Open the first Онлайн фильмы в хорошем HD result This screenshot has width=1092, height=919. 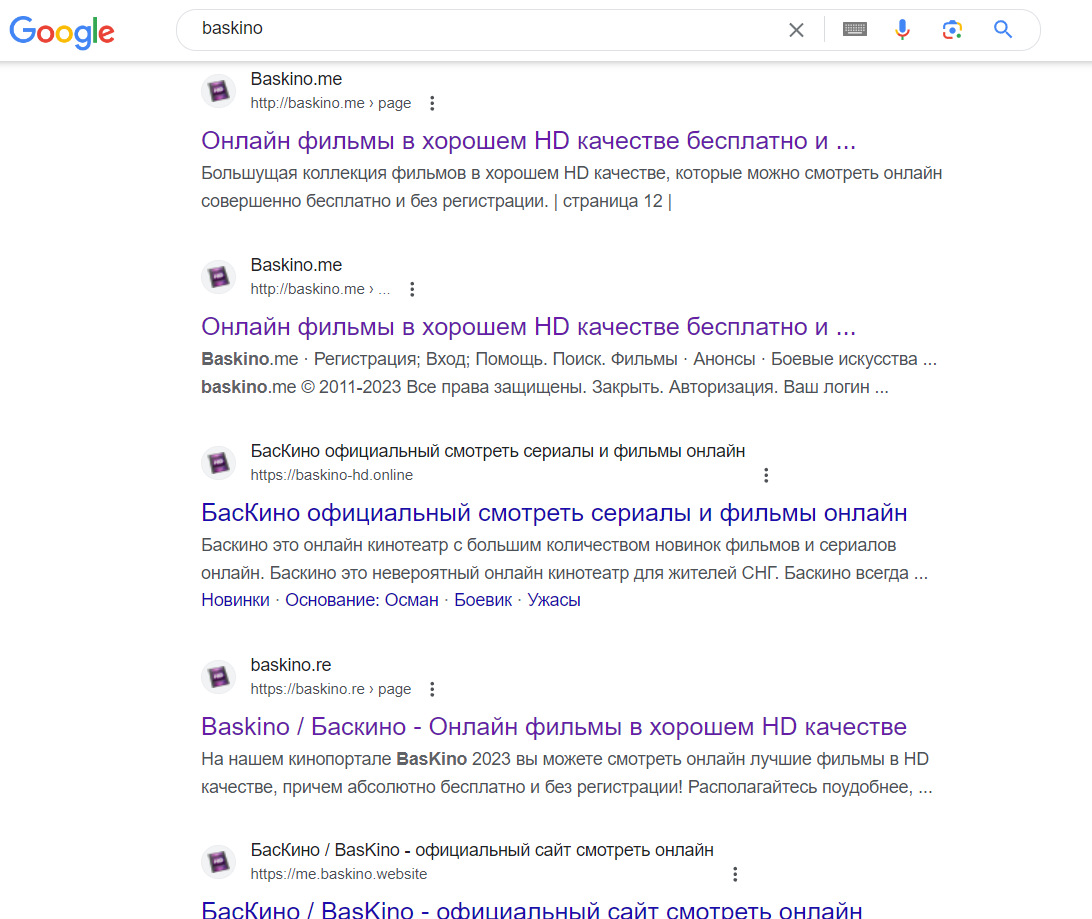click(x=529, y=141)
